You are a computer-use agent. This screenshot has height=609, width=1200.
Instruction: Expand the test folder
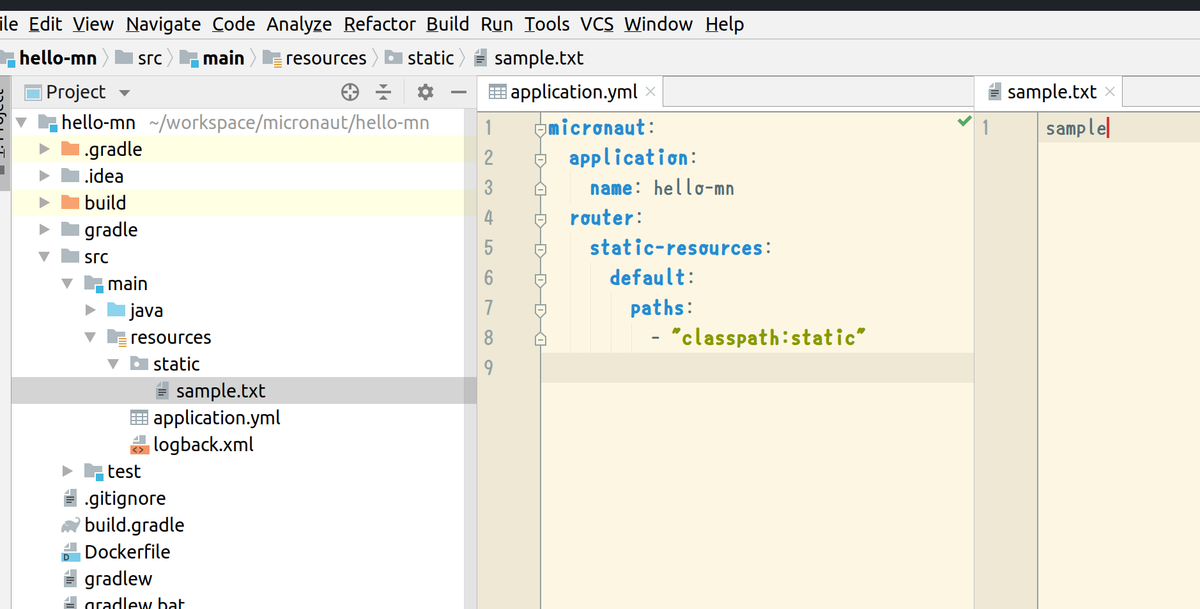pyautogui.click(x=66, y=471)
